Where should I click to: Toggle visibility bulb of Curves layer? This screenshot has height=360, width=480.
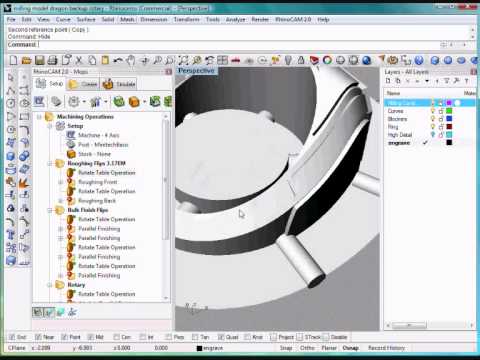pyautogui.click(x=433, y=111)
